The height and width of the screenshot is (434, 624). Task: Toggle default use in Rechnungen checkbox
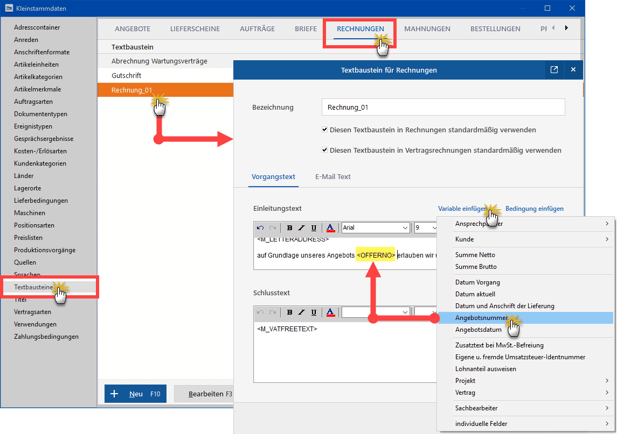click(325, 130)
